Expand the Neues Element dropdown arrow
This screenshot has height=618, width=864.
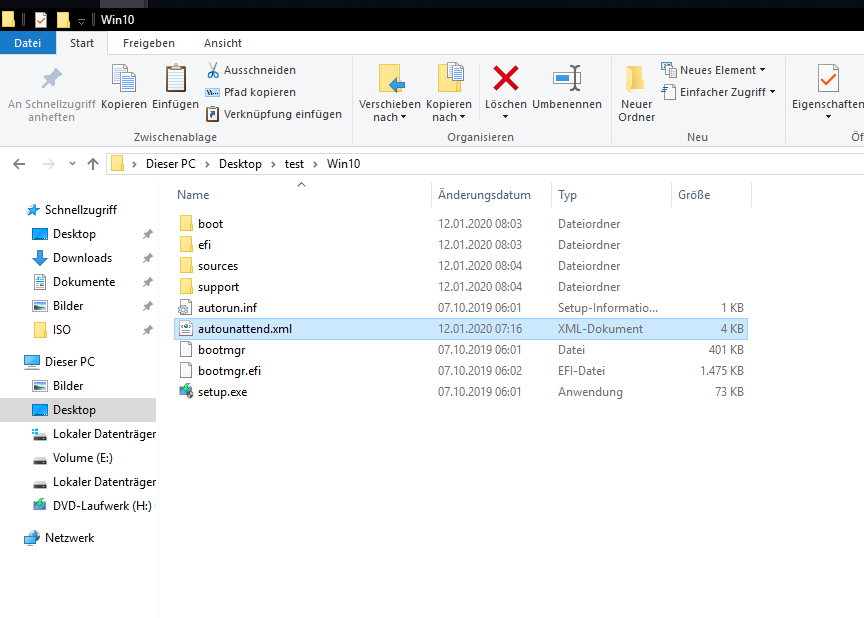tap(763, 70)
